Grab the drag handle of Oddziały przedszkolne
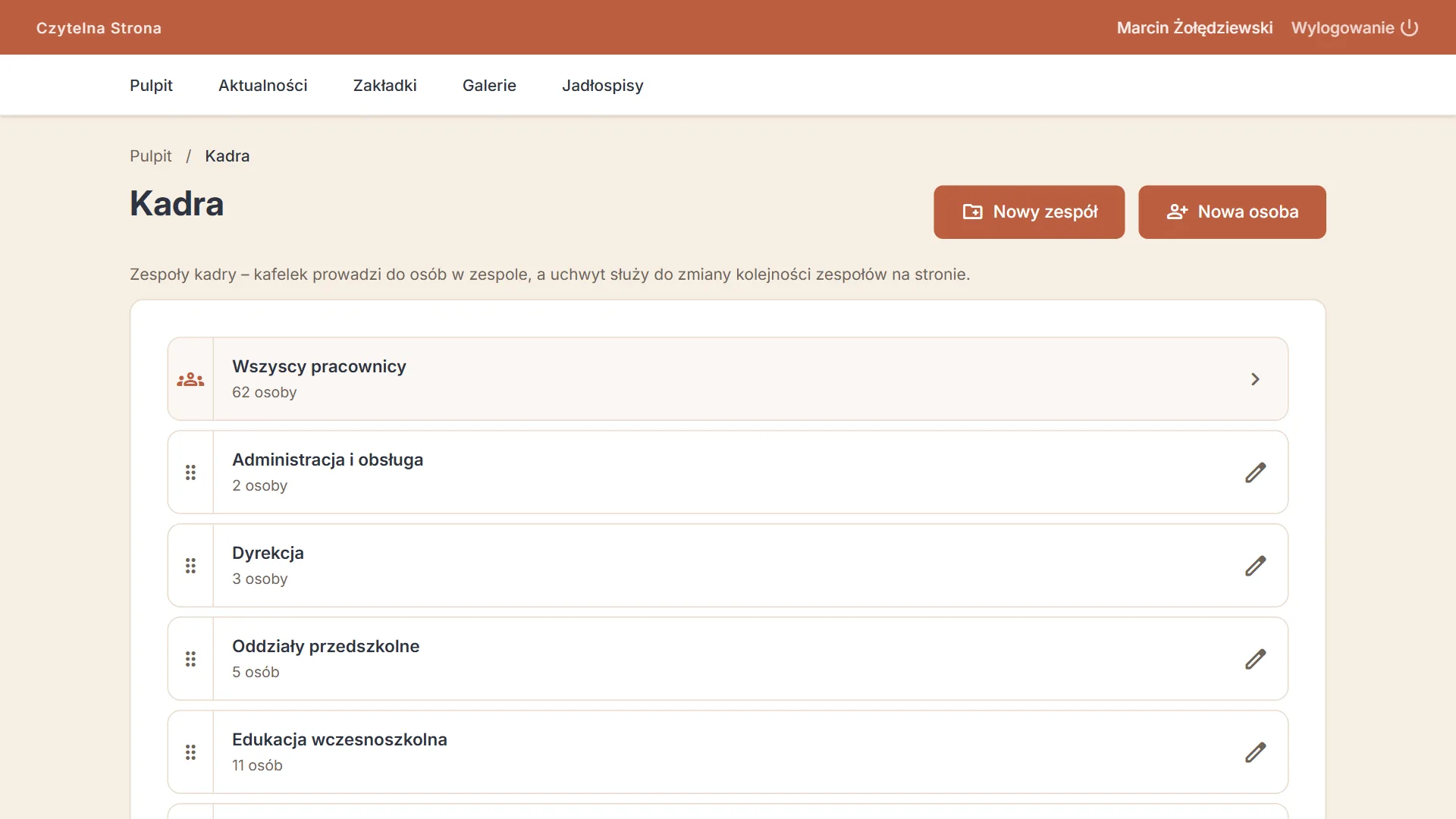 click(190, 659)
